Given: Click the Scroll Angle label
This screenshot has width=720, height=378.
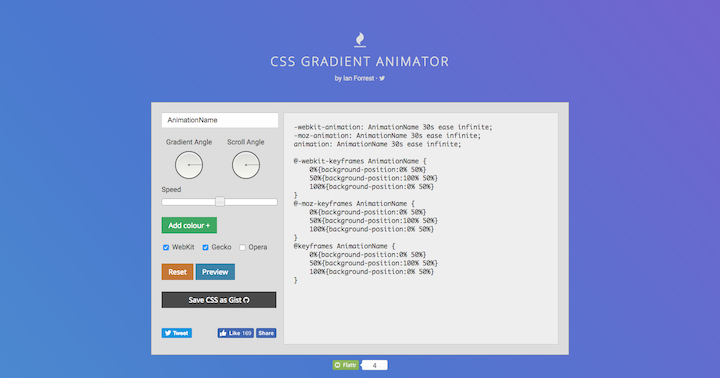Looking at the screenshot, I should pyautogui.click(x=246, y=142).
